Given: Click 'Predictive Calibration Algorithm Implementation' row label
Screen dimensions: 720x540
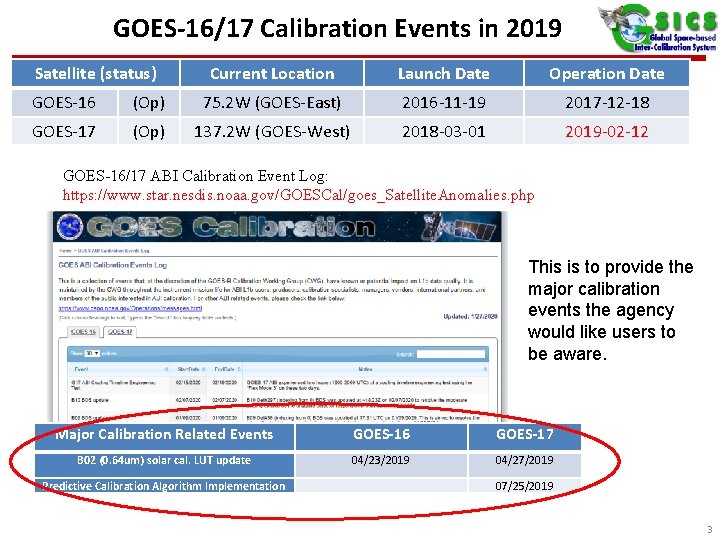Looking at the screenshot, I should coord(163,486).
